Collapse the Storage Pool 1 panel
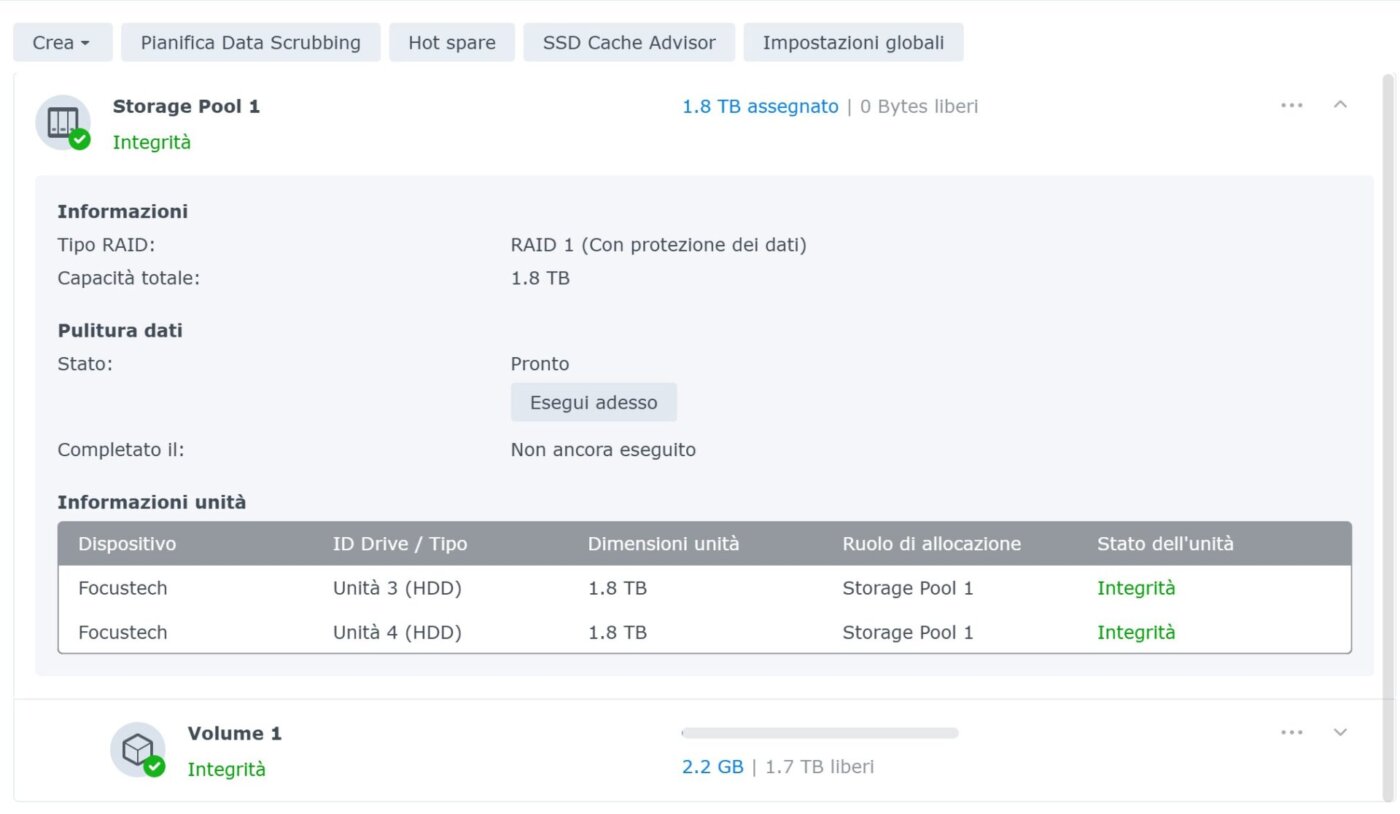This screenshot has width=1400, height=814. [1341, 105]
